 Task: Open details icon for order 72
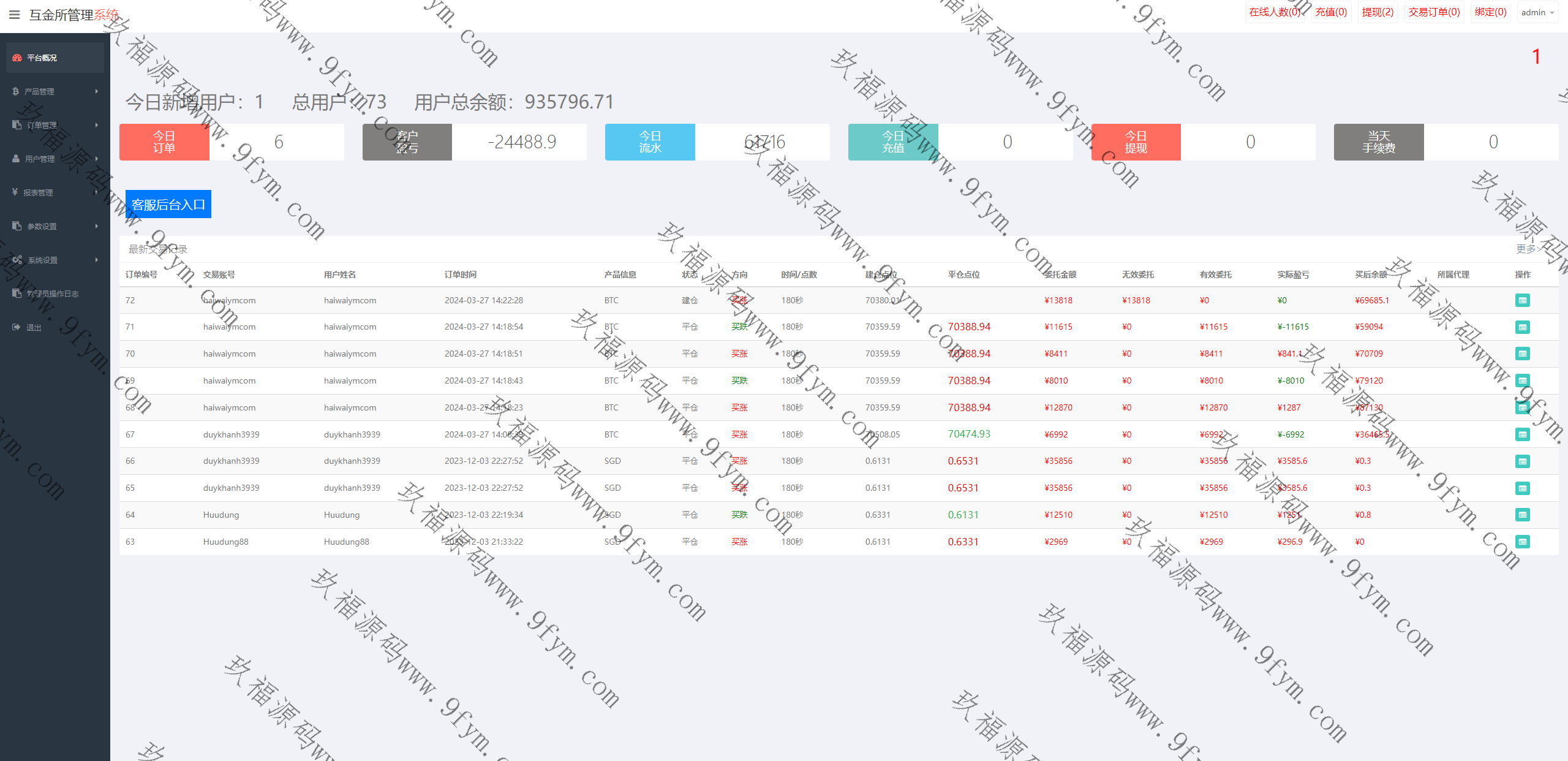click(1522, 300)
